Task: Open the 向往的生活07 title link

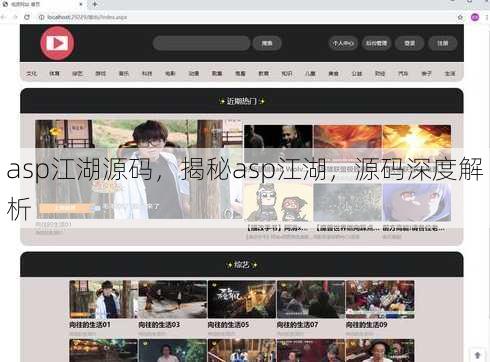Action: click(297, 325)
